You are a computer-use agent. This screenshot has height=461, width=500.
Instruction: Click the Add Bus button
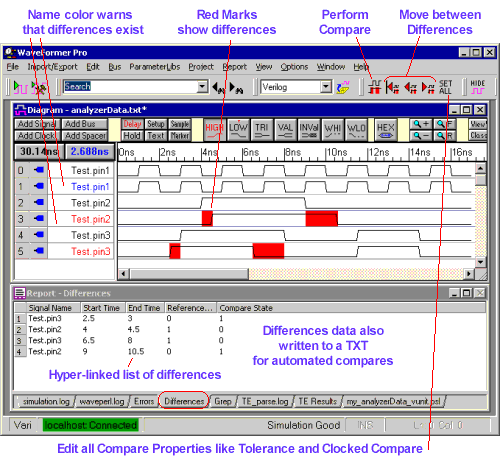[84, 124]
